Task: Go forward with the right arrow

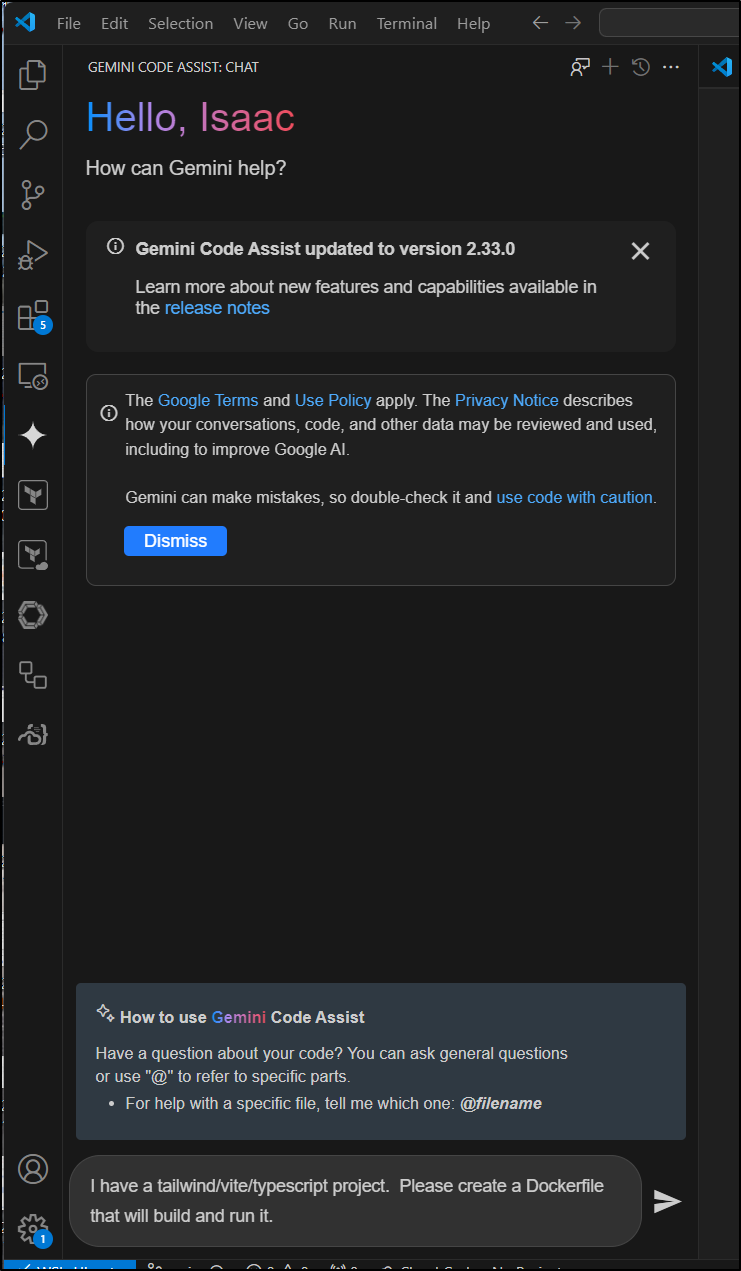Action: pos(573,22)
